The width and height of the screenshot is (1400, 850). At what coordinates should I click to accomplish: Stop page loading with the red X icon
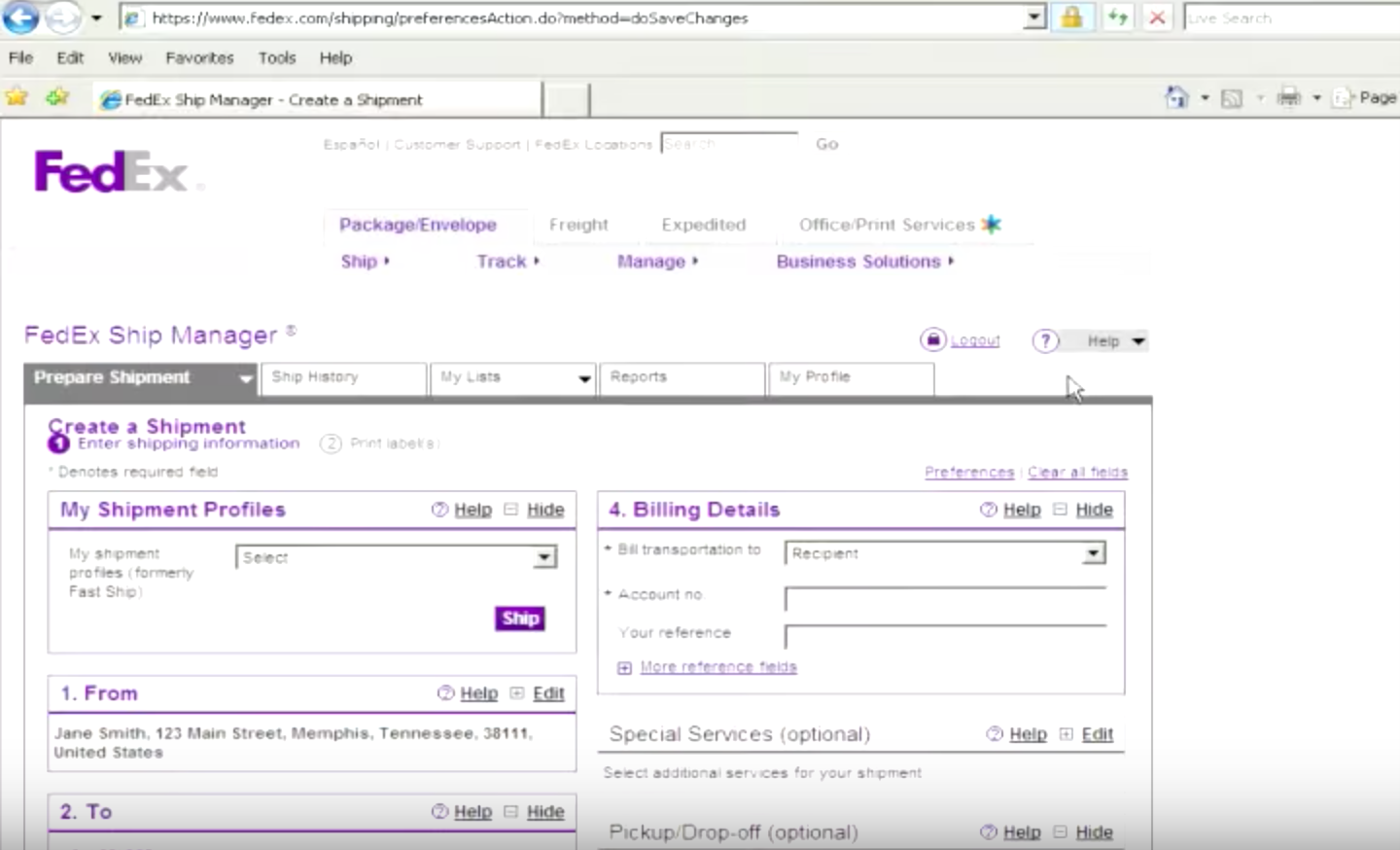(1157, 17)
